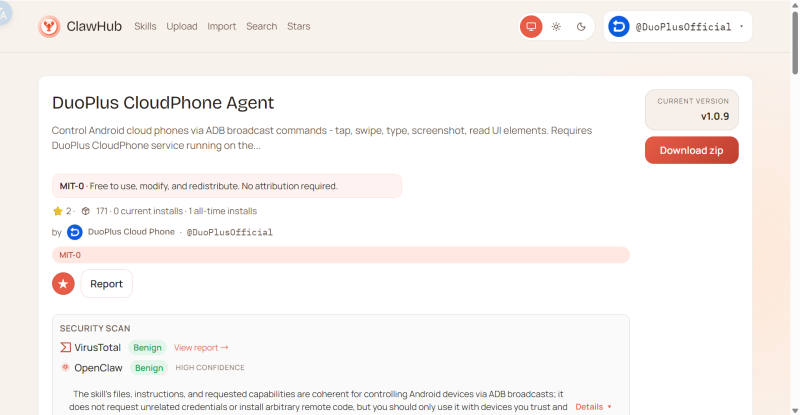Click the Download zip button
This screenshot has height=415, width=800.
click(x=691, y=150)
